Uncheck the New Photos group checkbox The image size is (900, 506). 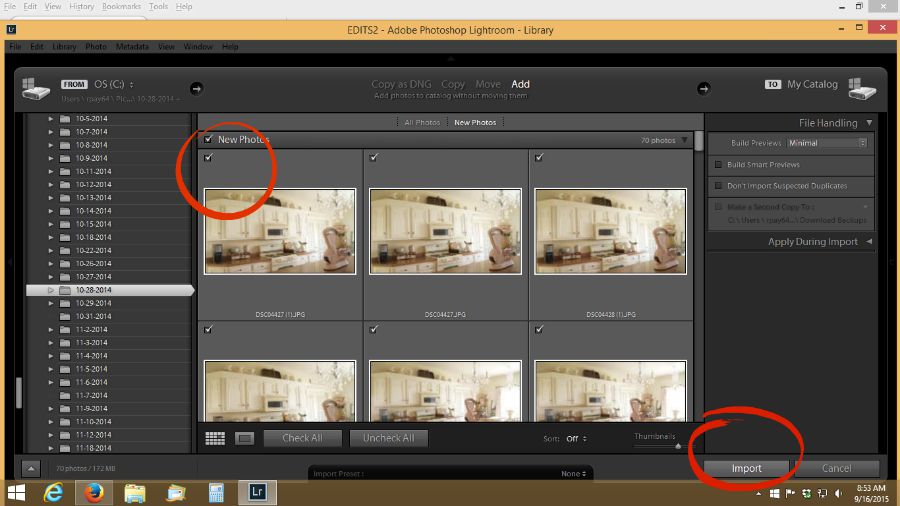pos(208,139)
